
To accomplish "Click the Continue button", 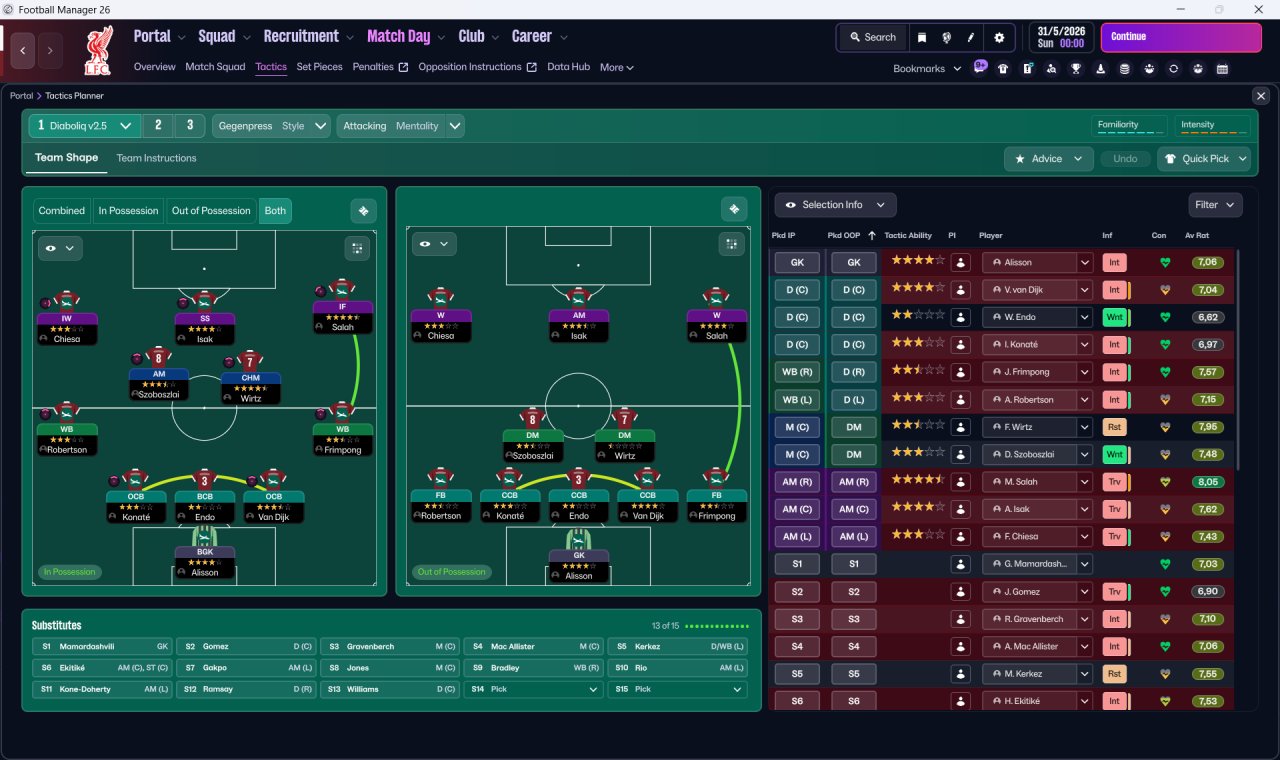I will pyautogui.click(x=1181, y=37).
